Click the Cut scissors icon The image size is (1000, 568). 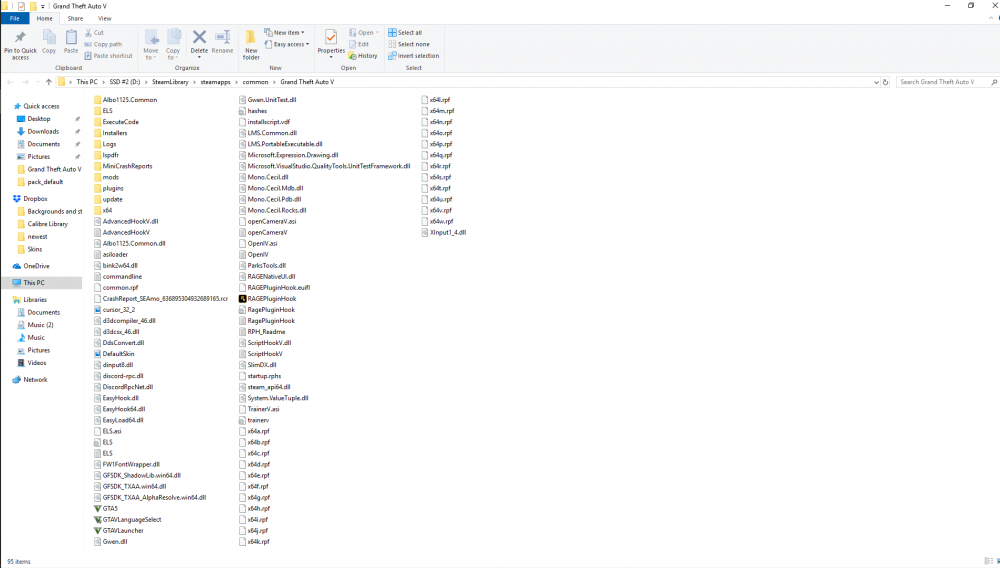tap(89, 33)
